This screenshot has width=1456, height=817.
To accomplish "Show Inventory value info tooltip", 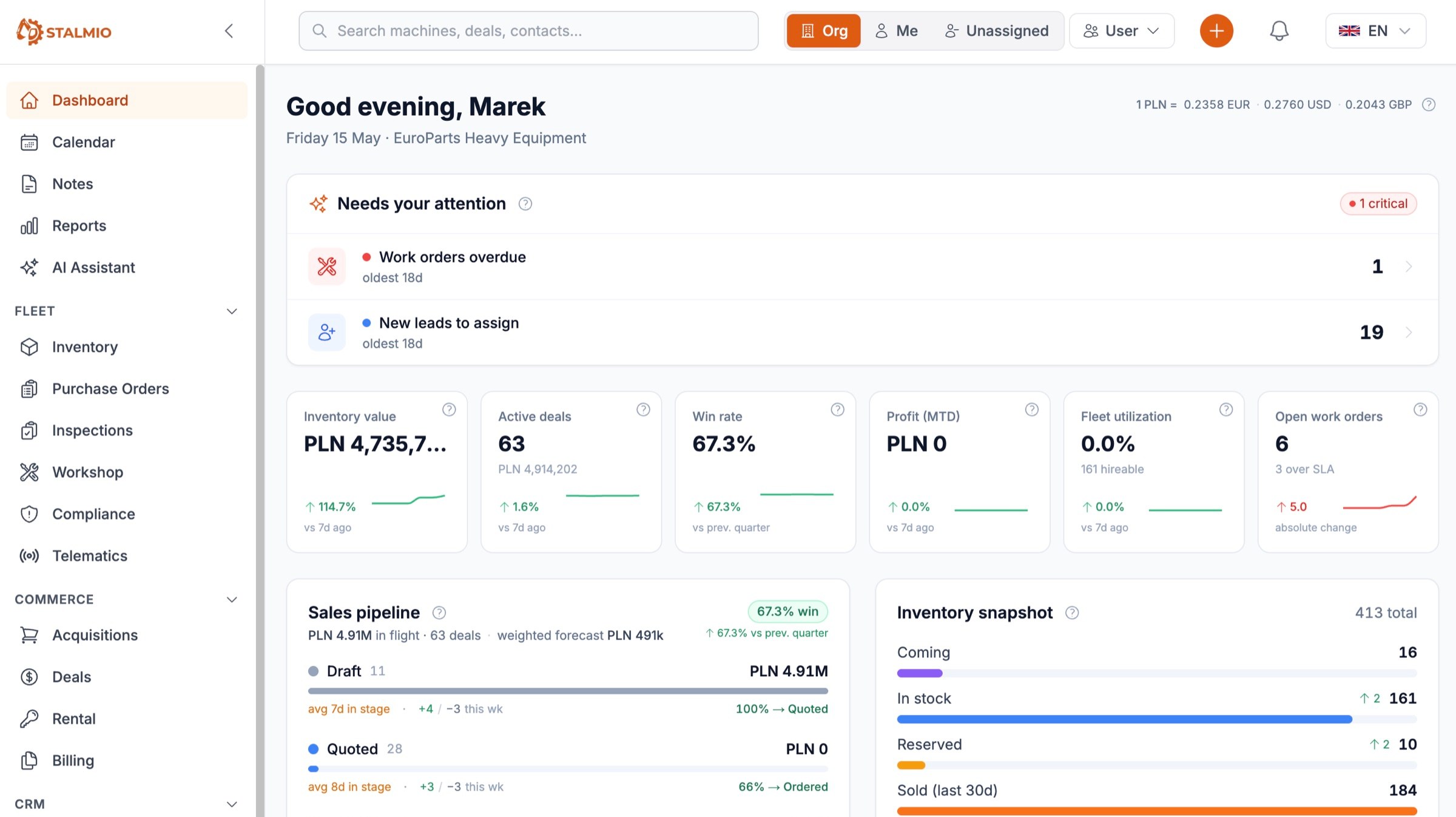I will (x=449, y=410).
